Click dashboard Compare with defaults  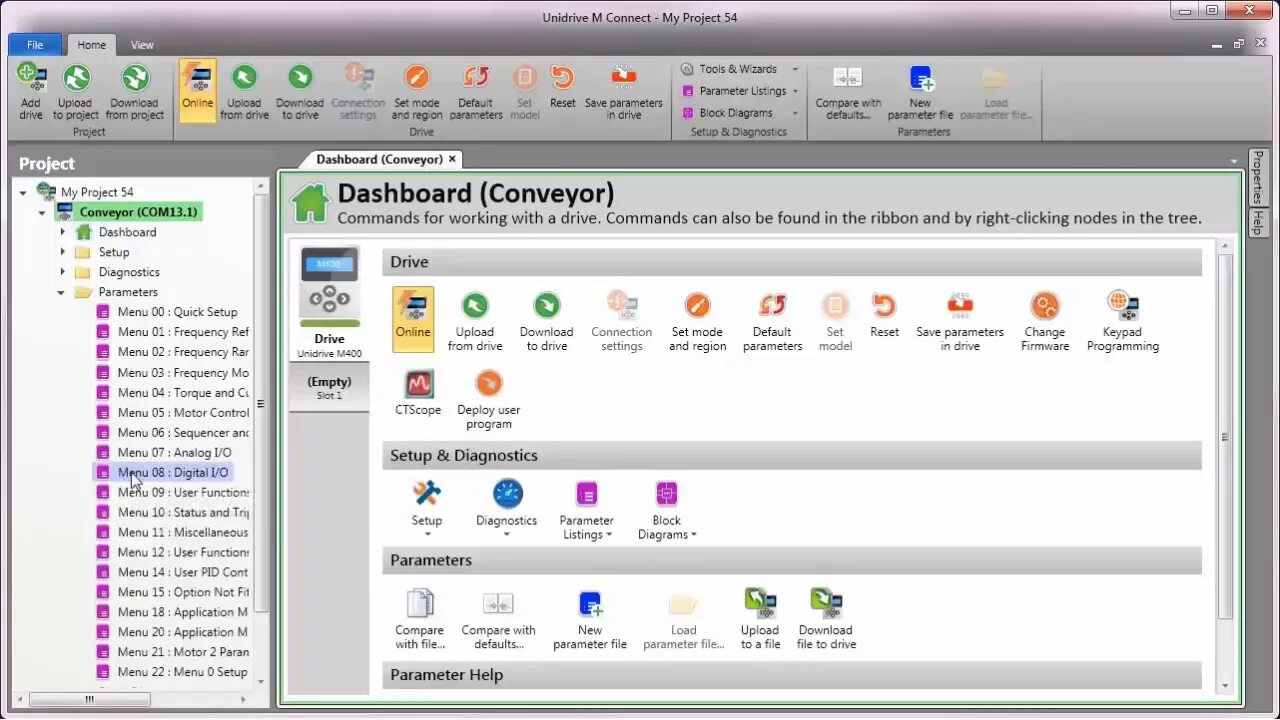(x=498, y=619)
